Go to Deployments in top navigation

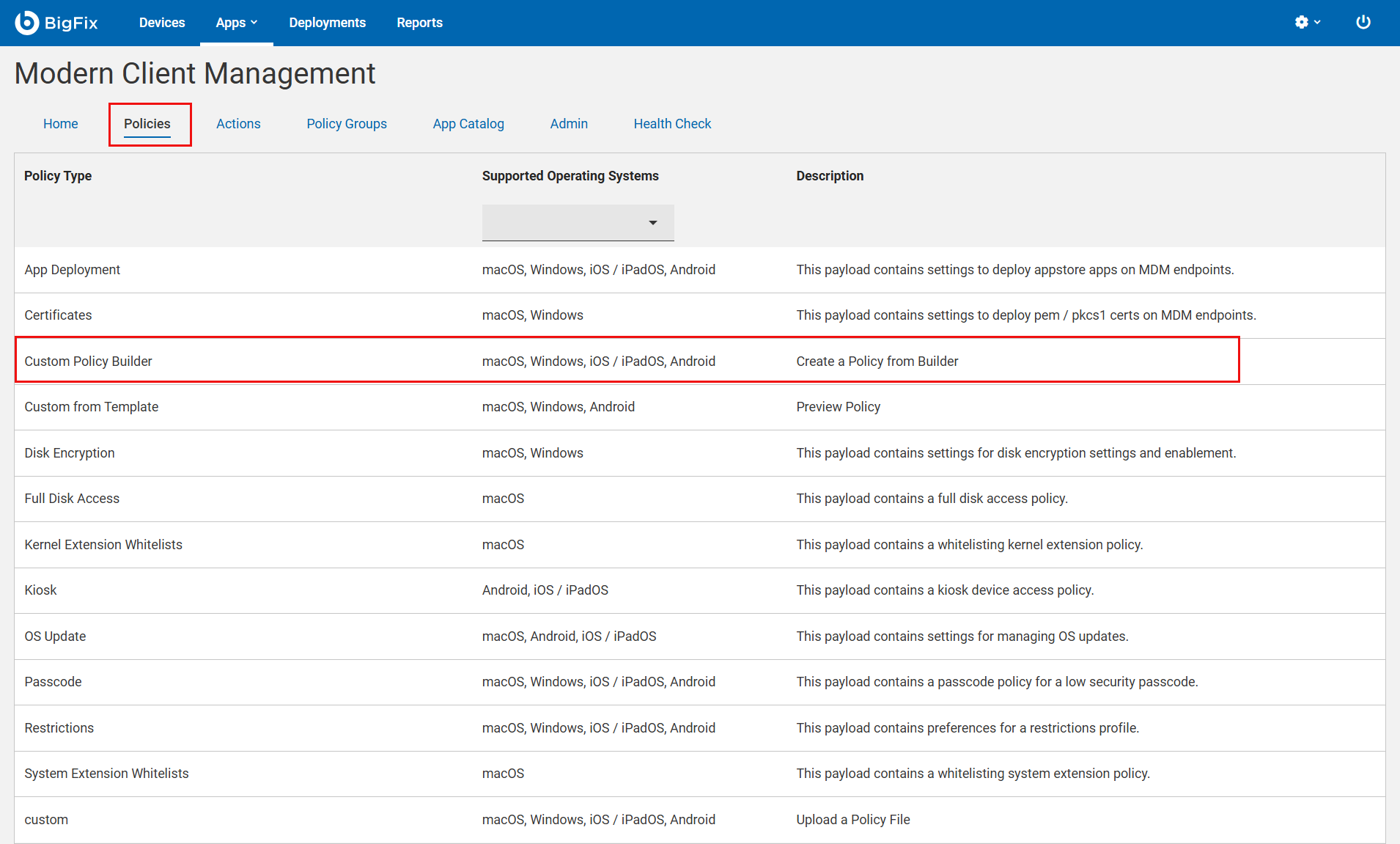pyautogui.click(x=327, y=23)
